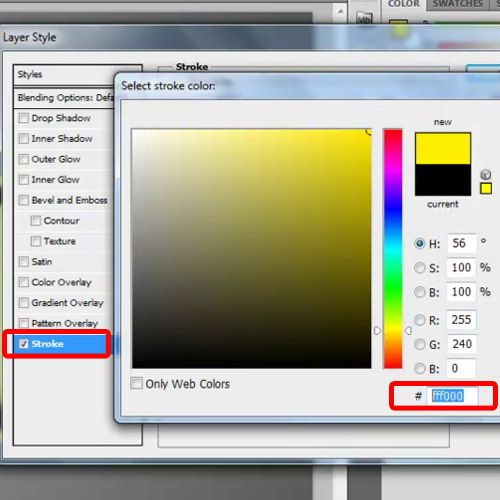Enable the Only Web Colors checkbox

coord(136,383)
